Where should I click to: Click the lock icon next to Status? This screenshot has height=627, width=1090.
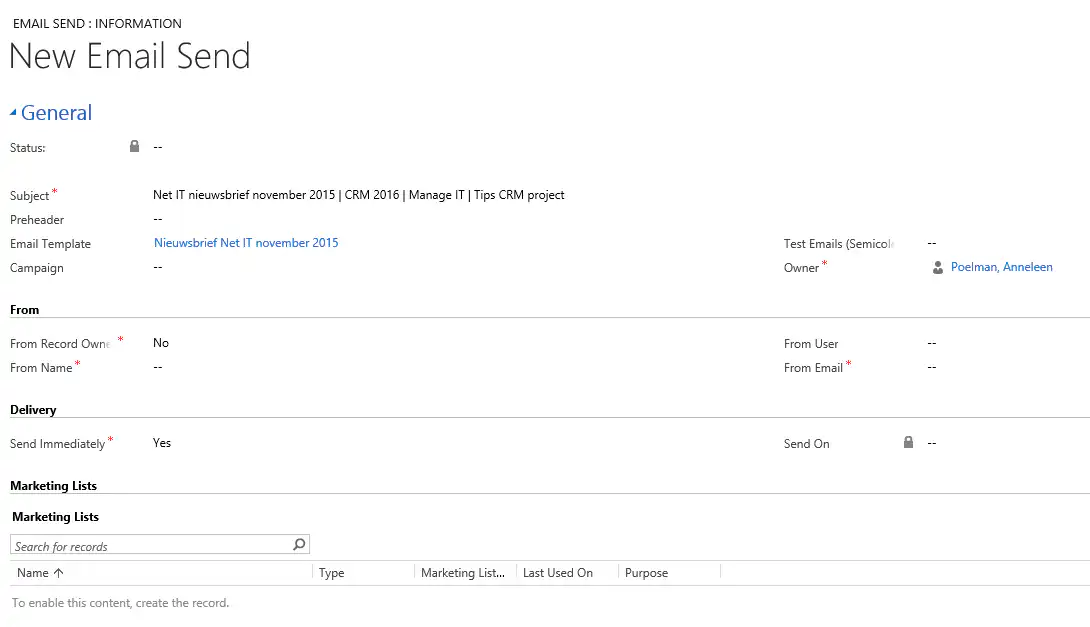[x=135, y=147]
